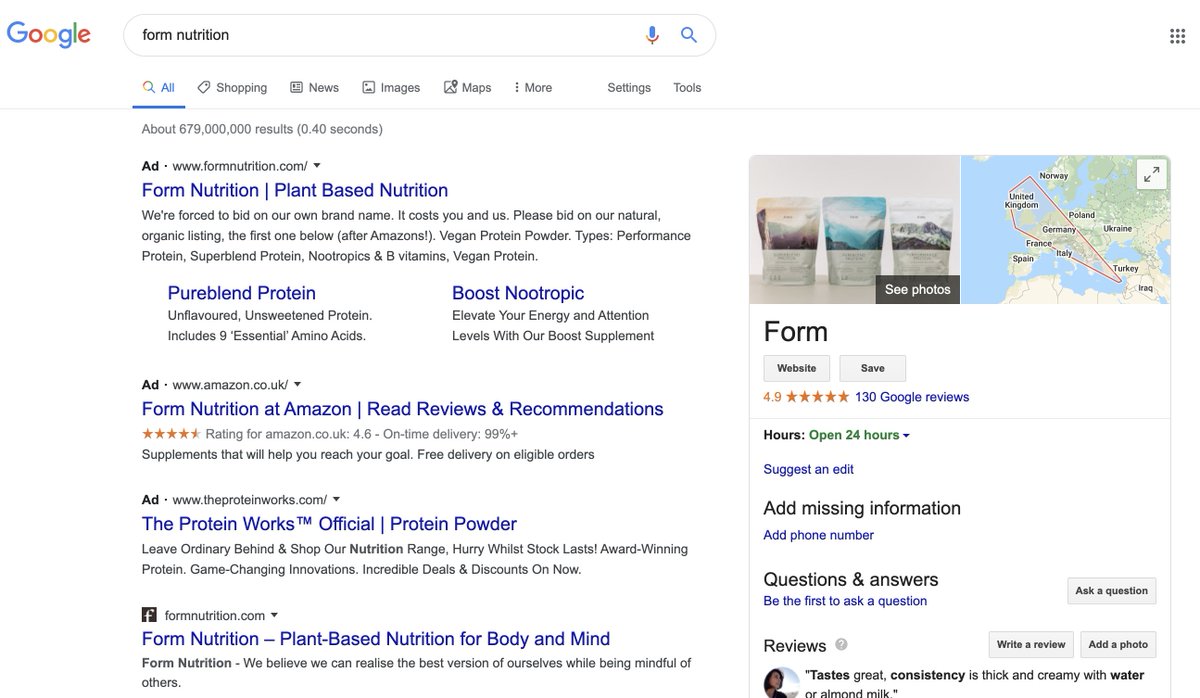Expand the Open 24 hours dropdown
Image resolution: width=1200 pixels, height=698 pixels.
[x=860, y=435]
